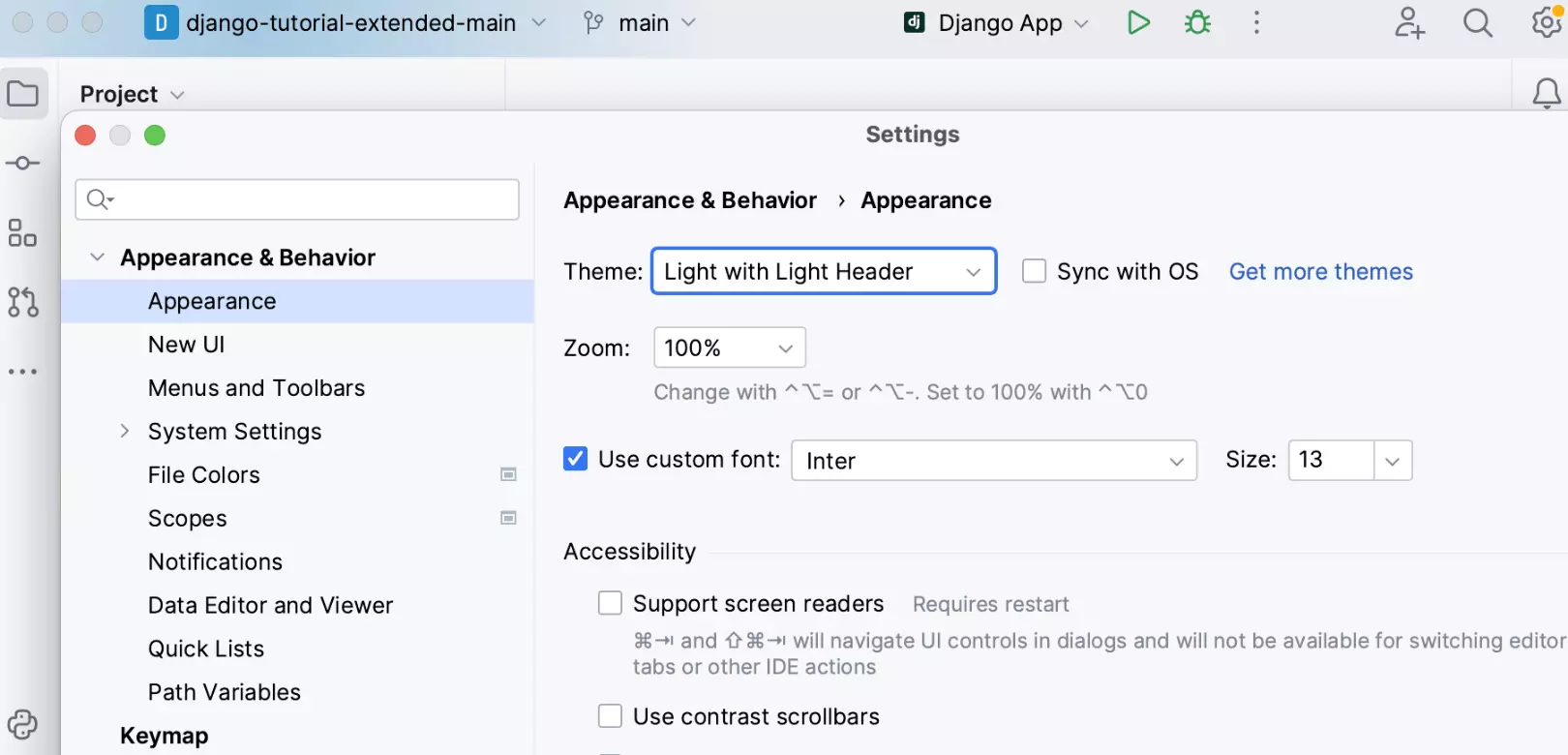This screenshot has height=755, width=1568.
Task: Open the Python Console icon in sidebar
Action: [23, 724]
